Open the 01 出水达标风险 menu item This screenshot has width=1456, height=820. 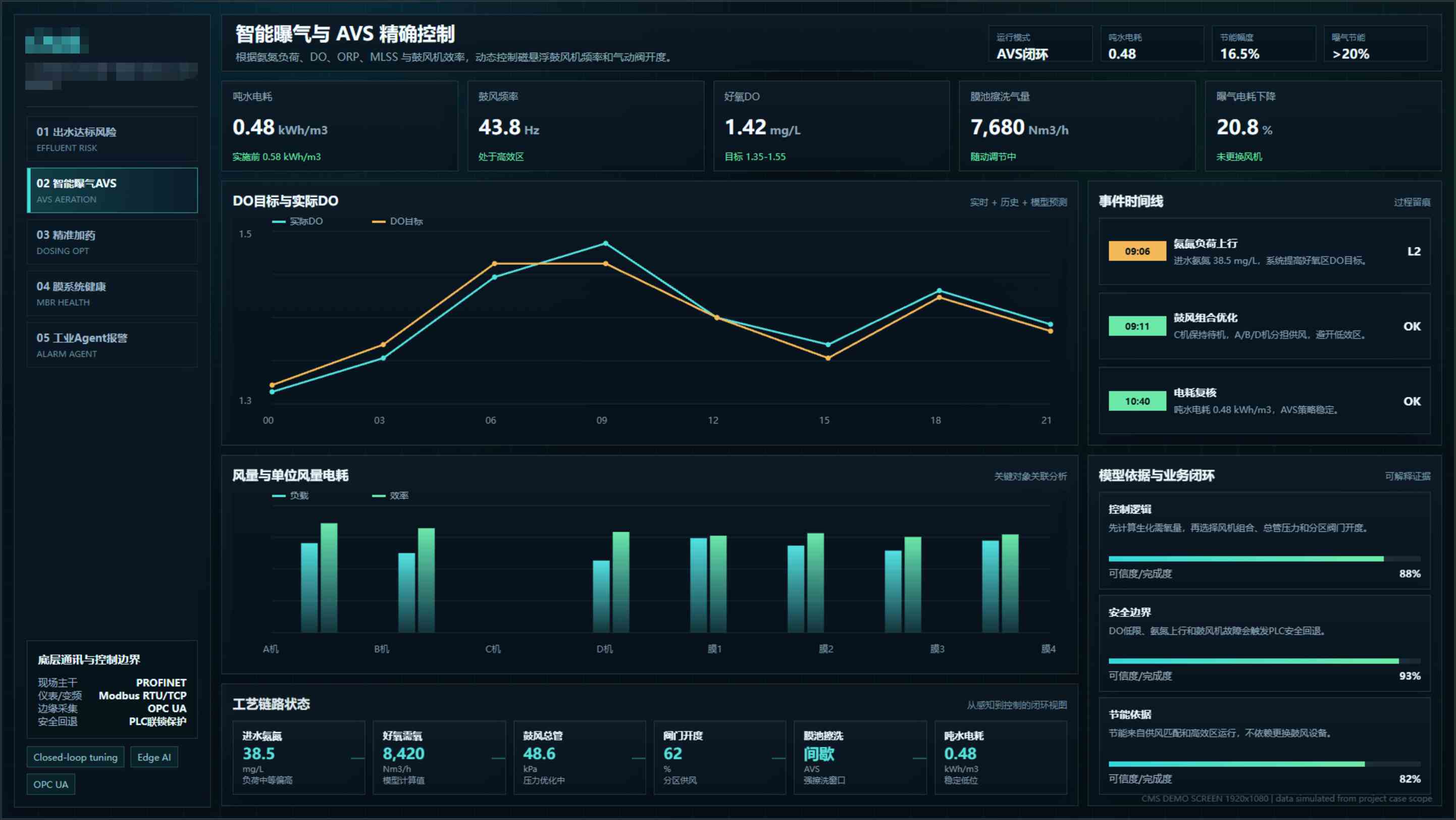(x=112, y=139)
